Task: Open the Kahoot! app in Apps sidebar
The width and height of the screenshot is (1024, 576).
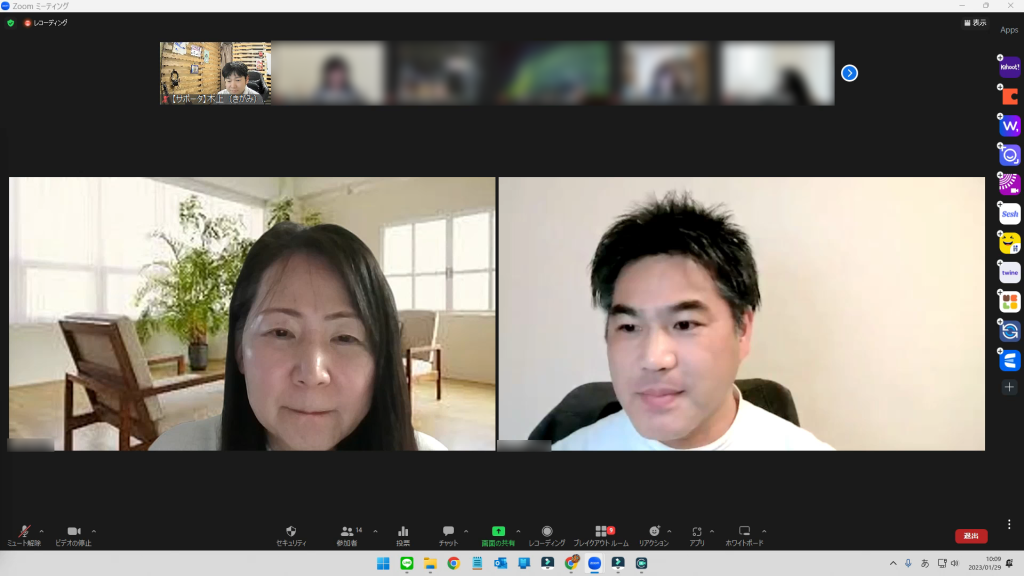Action: (x=1010, y=66)
